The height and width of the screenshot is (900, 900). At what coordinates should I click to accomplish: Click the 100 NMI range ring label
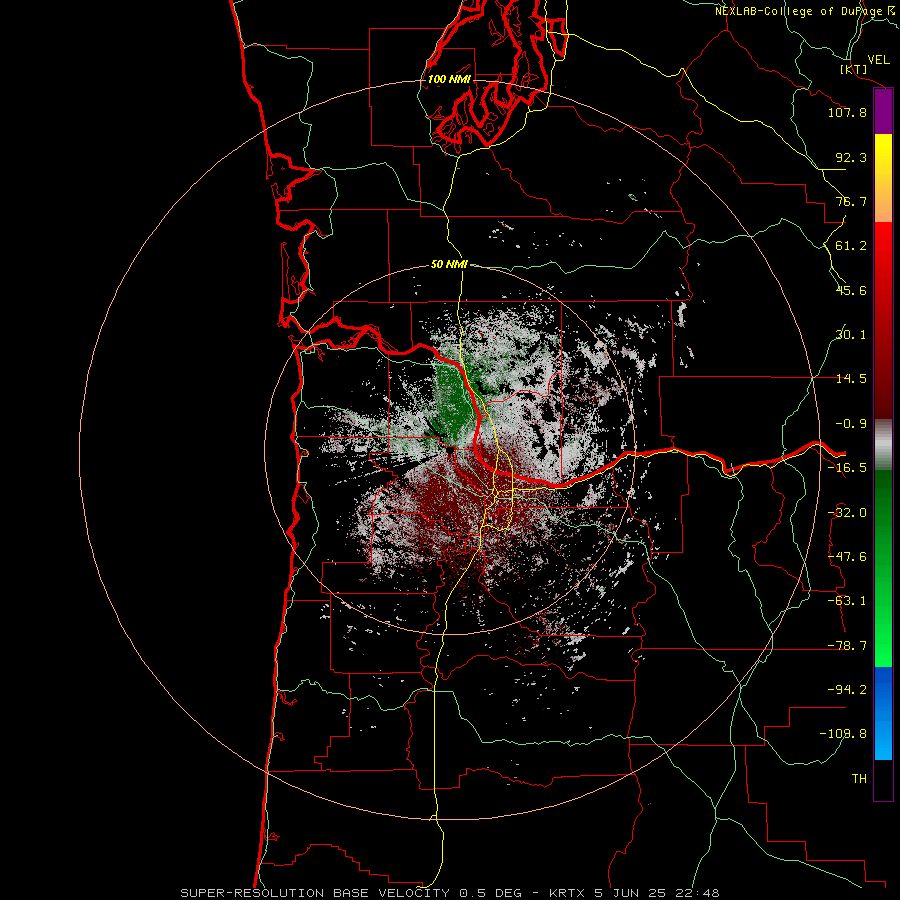(449, 79)
